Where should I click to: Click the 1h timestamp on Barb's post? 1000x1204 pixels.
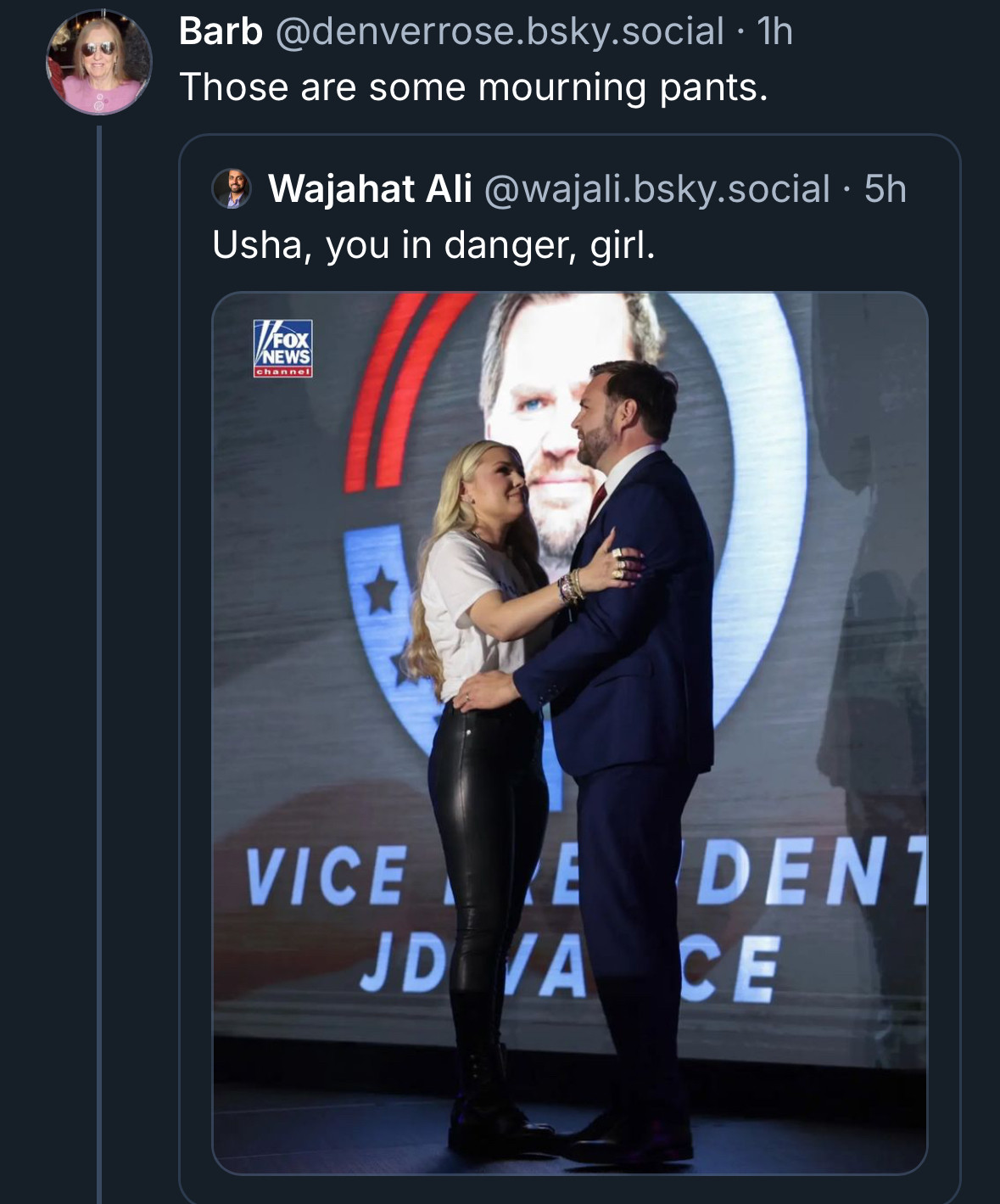(x=774, y=32)
